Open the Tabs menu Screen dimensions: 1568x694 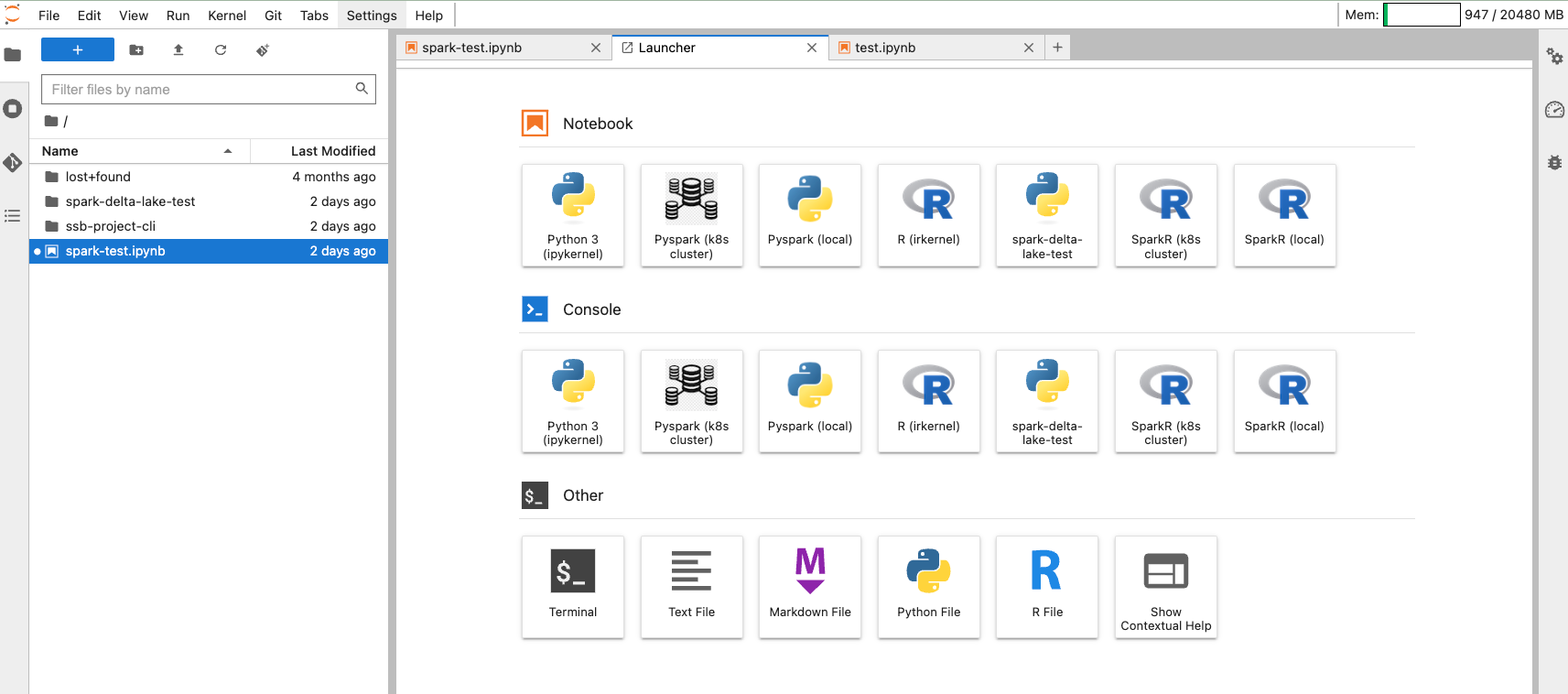[314, 16]
